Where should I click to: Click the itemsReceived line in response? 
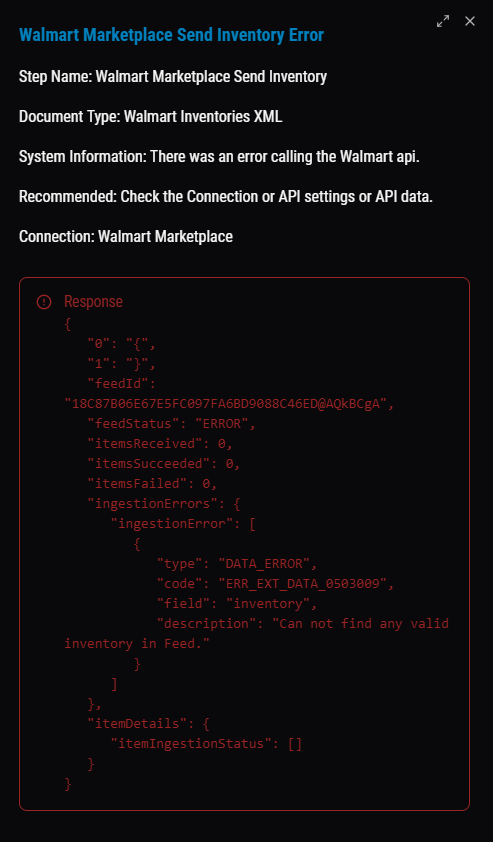(161, 444)
